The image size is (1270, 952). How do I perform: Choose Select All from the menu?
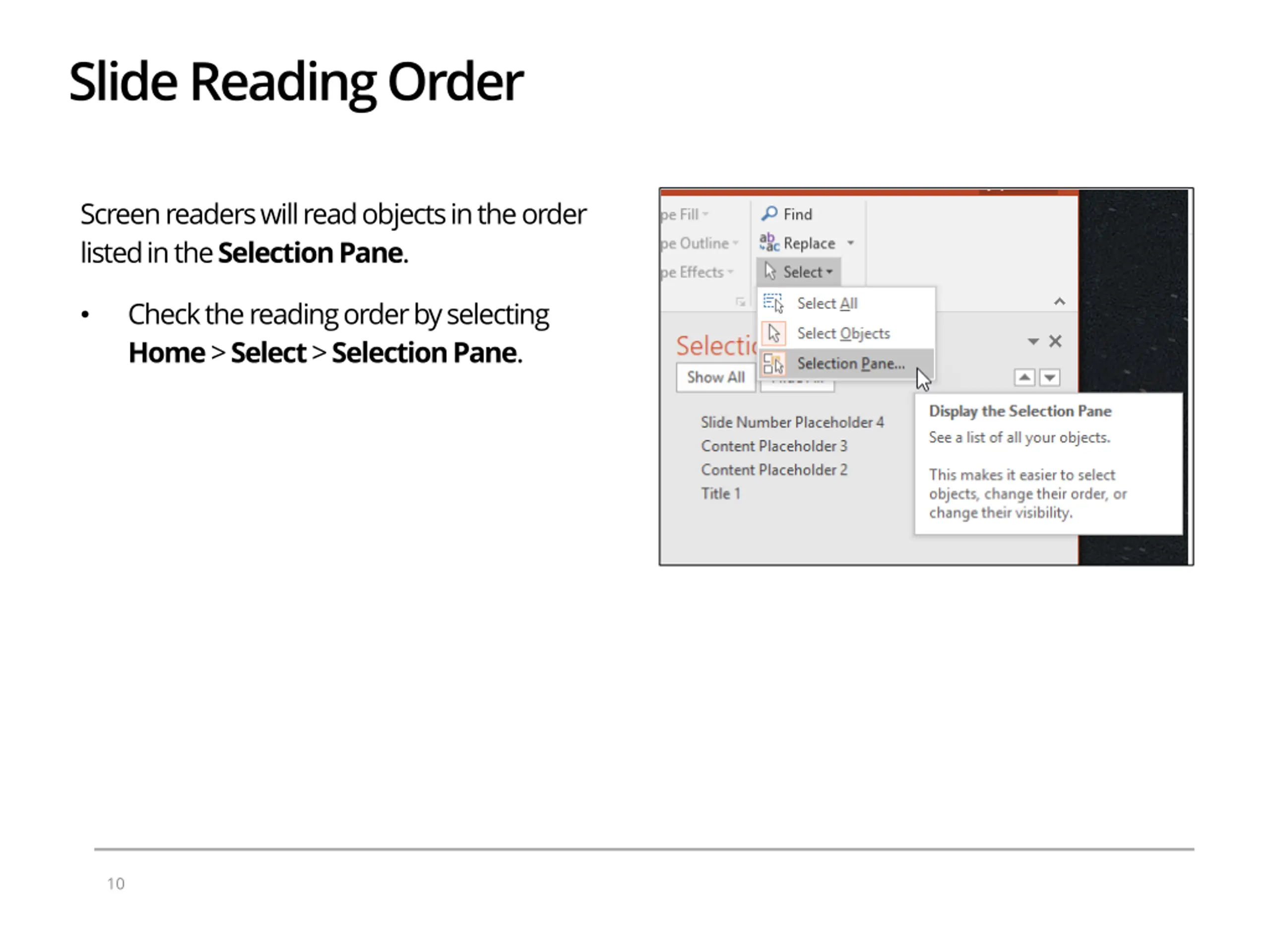tap(846, 303)
